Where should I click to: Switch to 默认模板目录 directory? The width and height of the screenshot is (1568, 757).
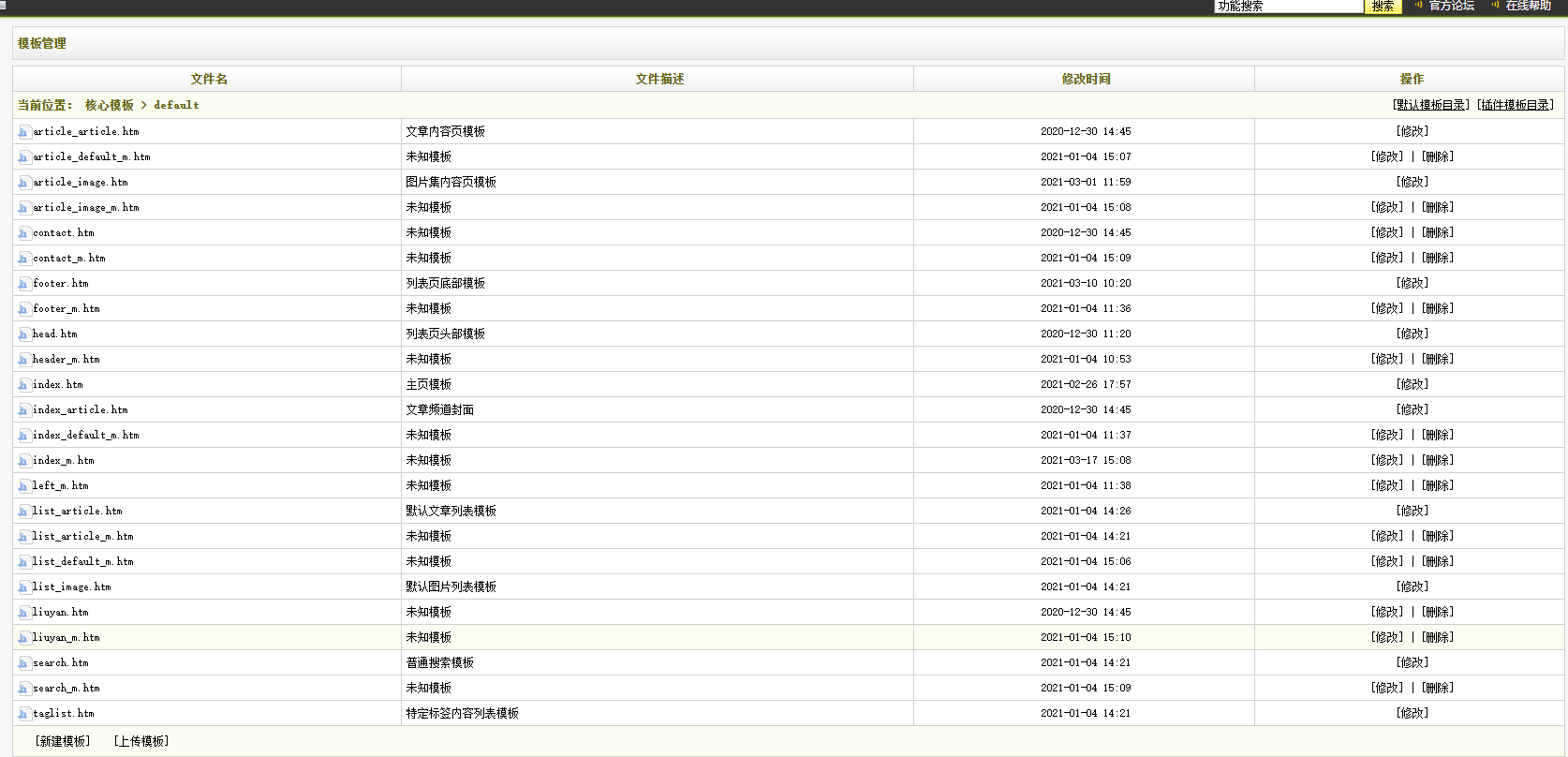click(1431, 105)
